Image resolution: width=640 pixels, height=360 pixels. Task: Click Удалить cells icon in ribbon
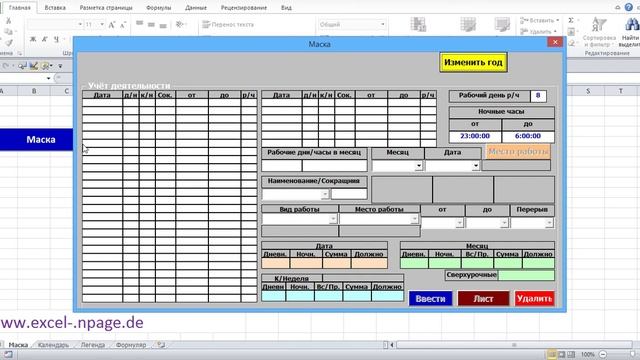coord(538,31)
